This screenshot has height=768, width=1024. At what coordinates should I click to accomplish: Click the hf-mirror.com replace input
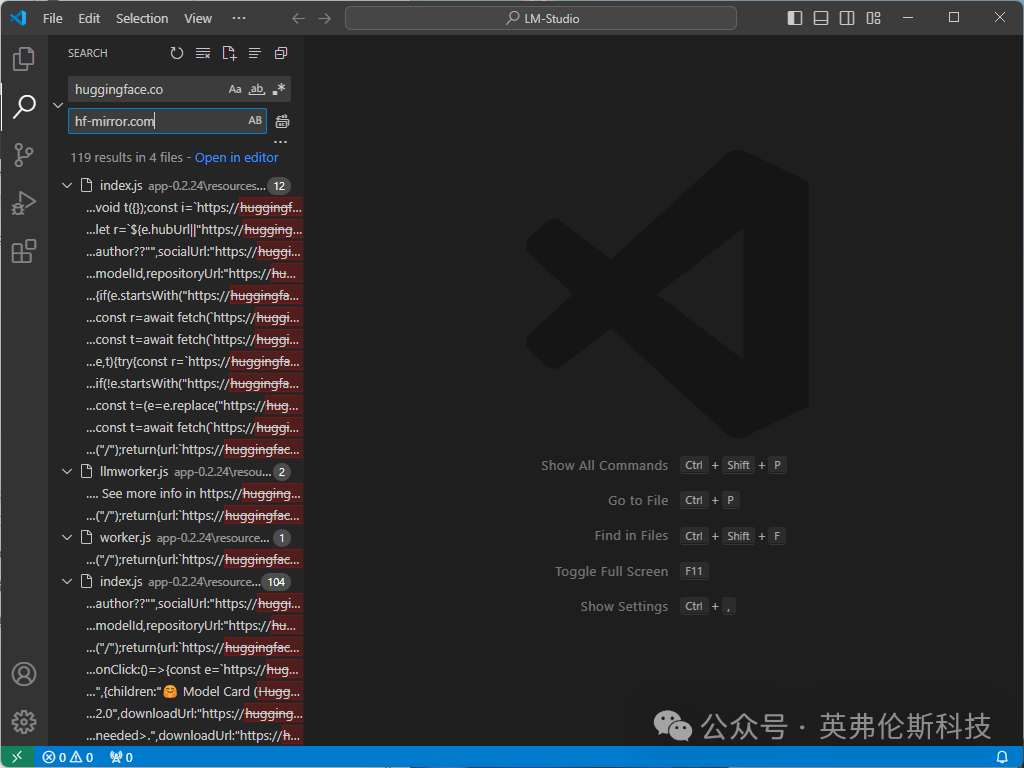(x=157, y=121)
